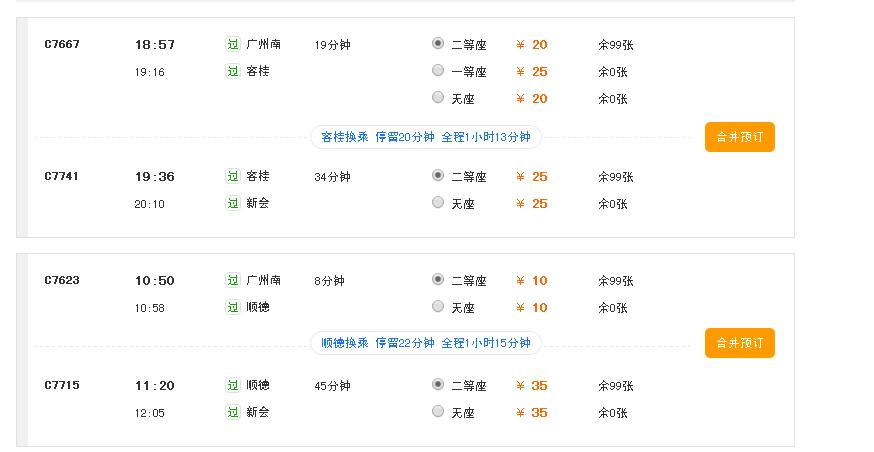Click train number C7715
The width and height of the screenshot is (874, 452).
click(62, 385)
